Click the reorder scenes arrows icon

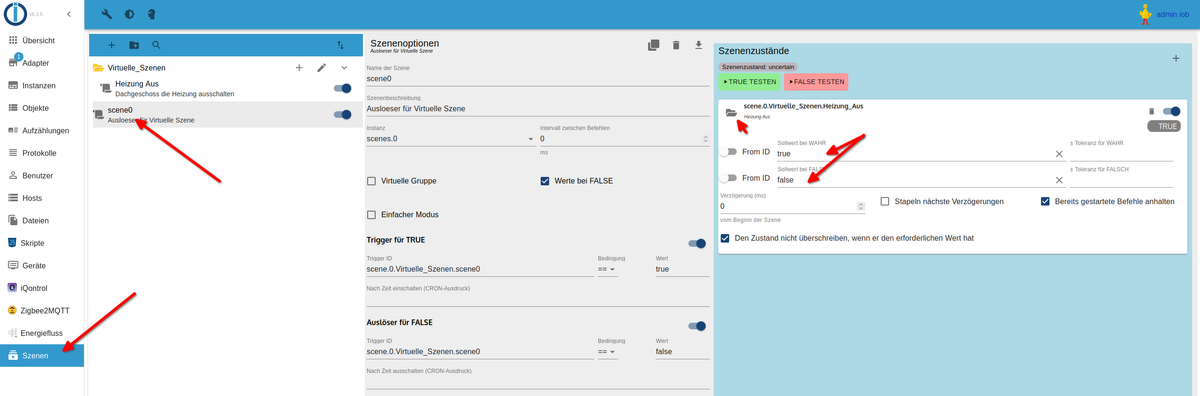[340, 45]
